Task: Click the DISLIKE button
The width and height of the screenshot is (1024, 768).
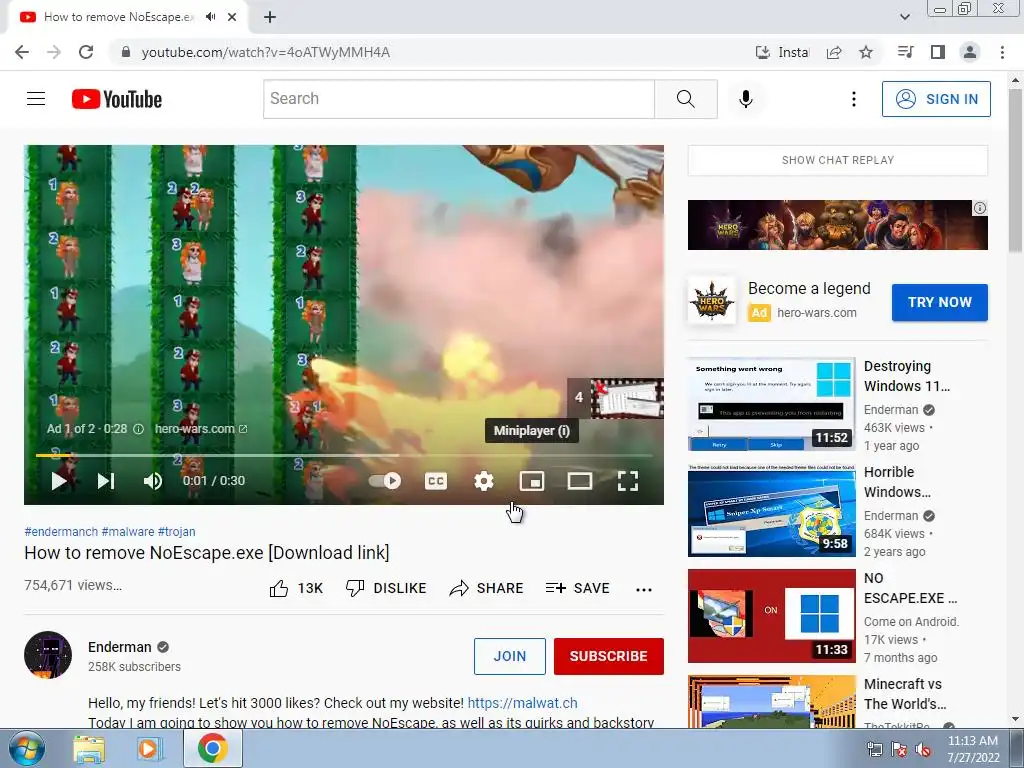Action: pyautogui.click(x=386, y=588)
